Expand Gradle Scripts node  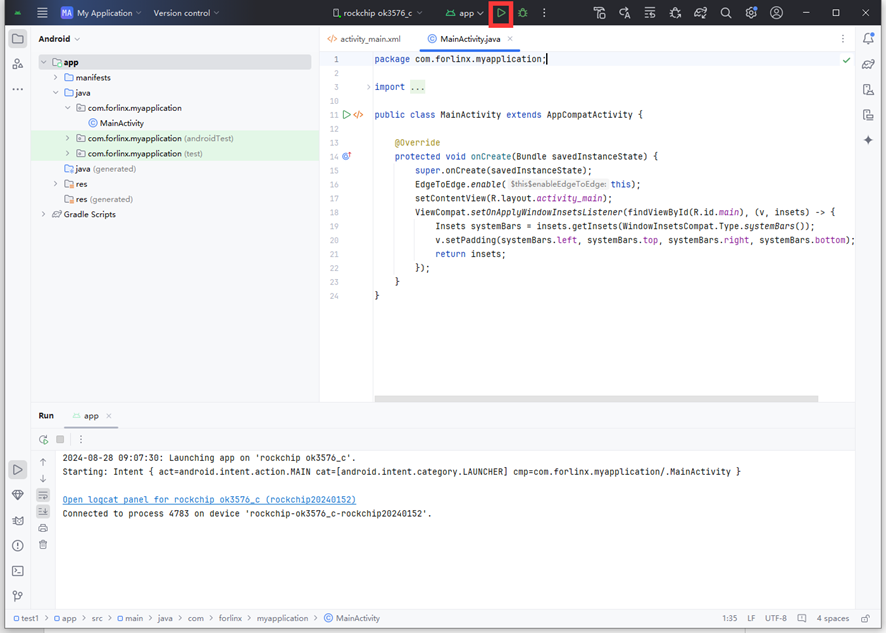(44, 214)
